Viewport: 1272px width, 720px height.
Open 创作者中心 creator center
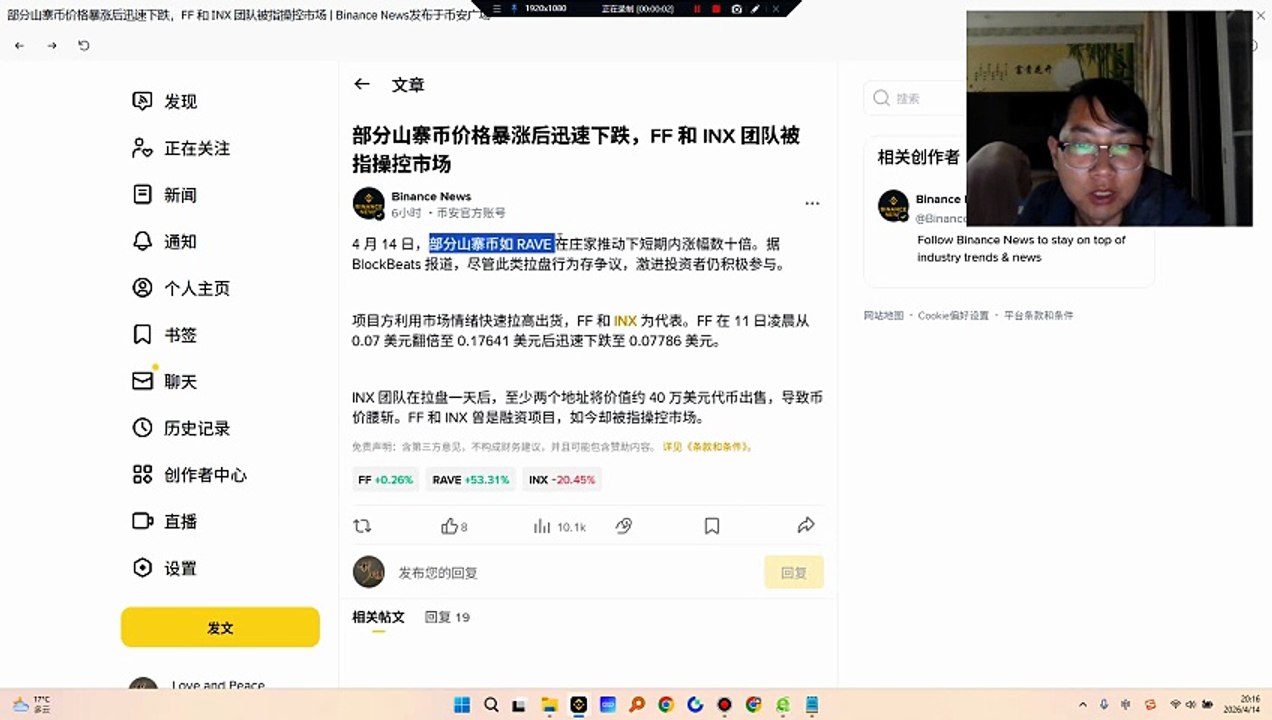pyautogui.click(x=189, y=475)
